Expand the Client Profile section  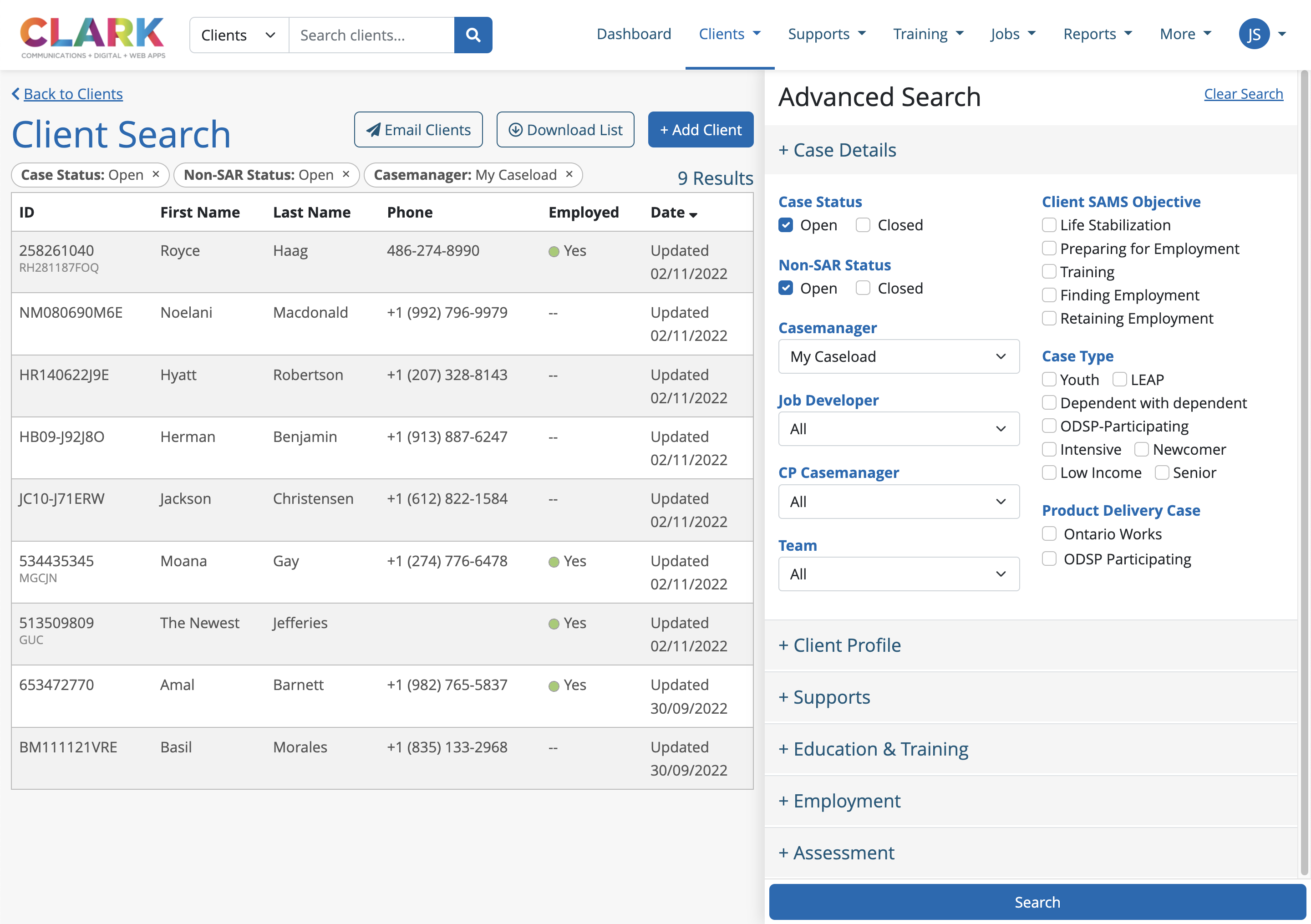839,645
